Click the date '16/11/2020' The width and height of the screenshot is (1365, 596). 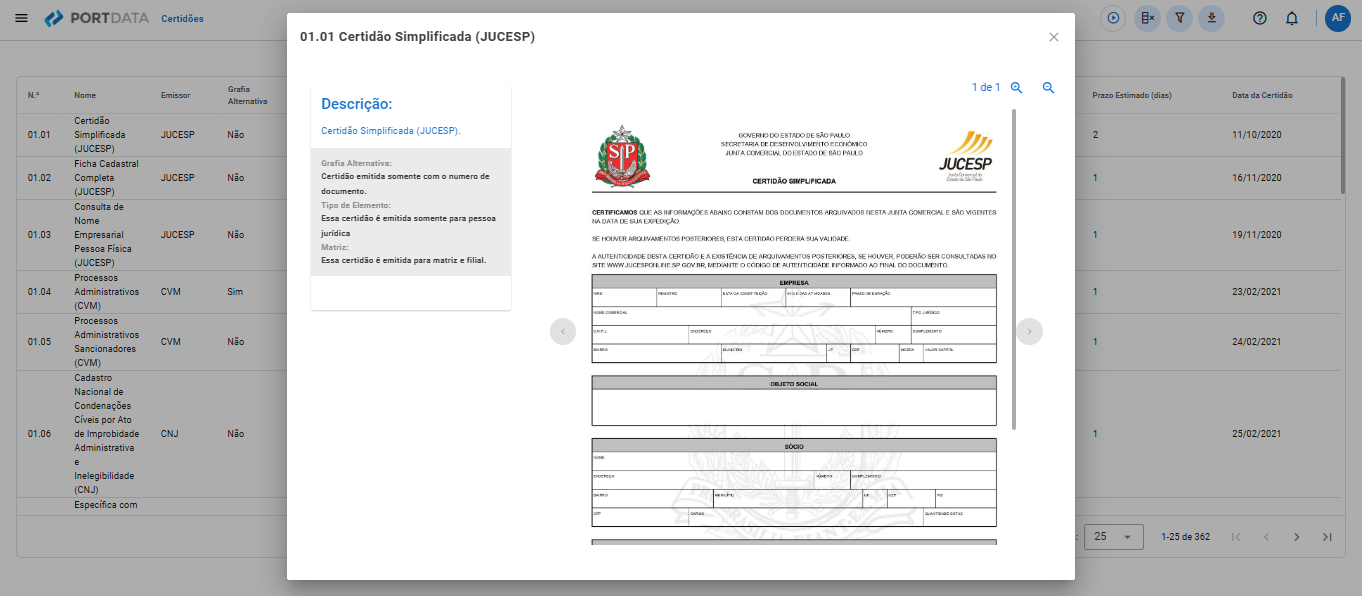click(1257, 178)
